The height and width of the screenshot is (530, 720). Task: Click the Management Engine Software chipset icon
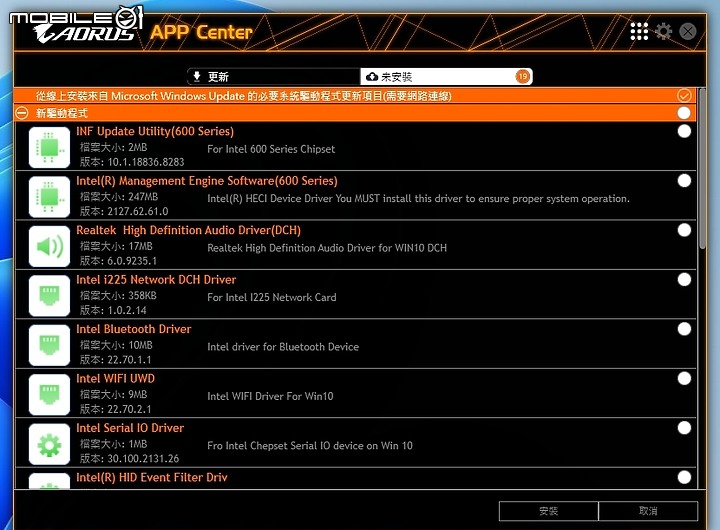(49, 197)
